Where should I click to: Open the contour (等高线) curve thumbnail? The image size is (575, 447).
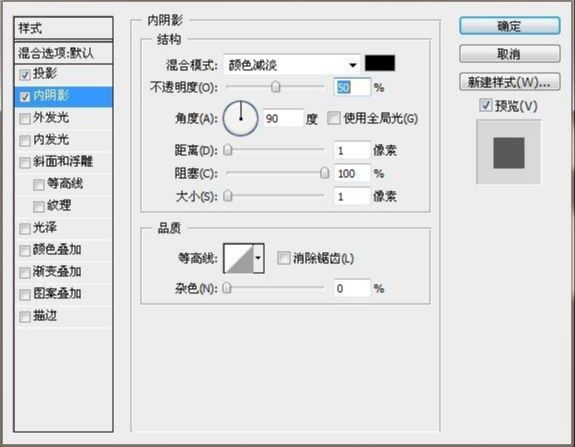pos(238,258)
